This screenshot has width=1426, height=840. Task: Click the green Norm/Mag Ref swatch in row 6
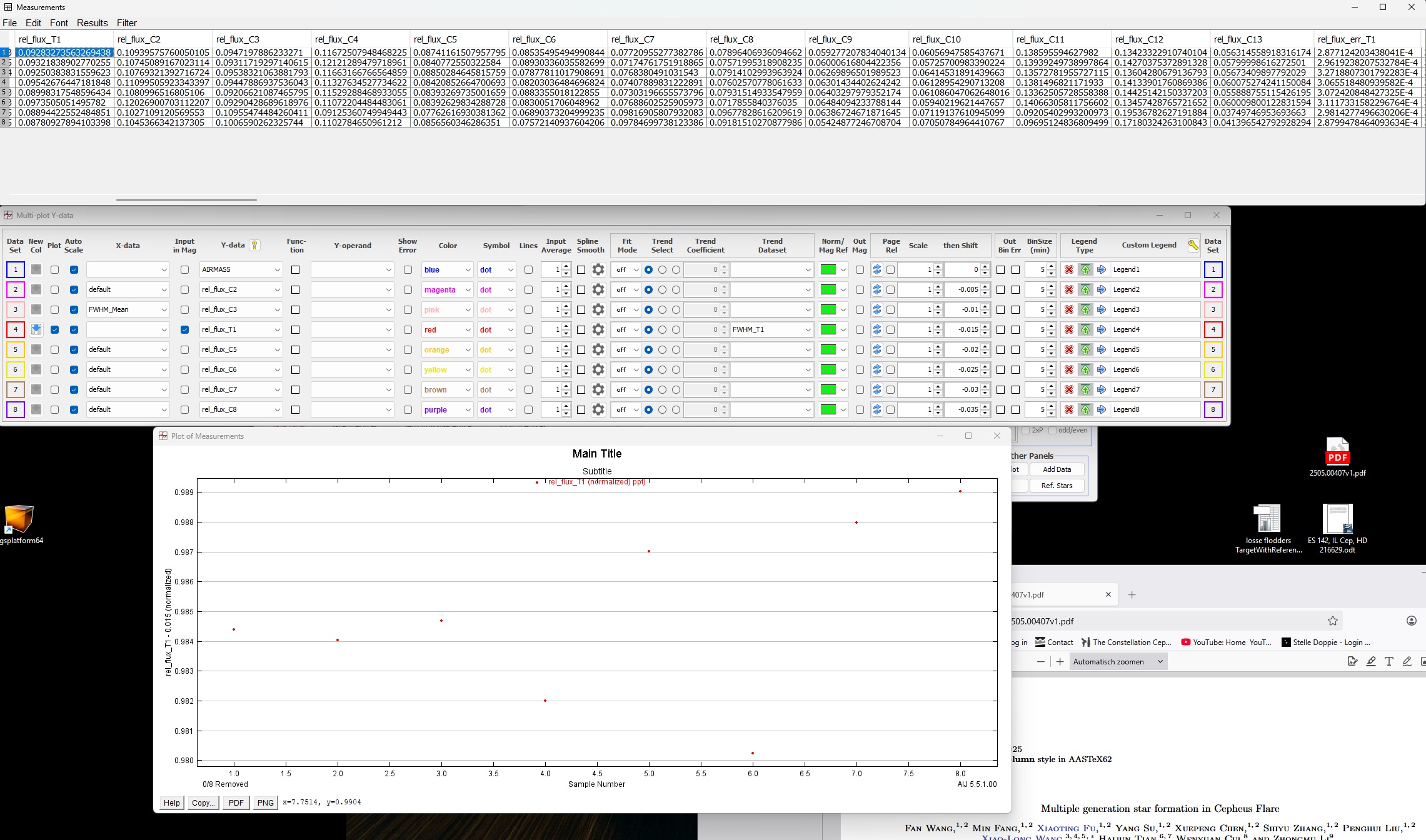[828, 369]
